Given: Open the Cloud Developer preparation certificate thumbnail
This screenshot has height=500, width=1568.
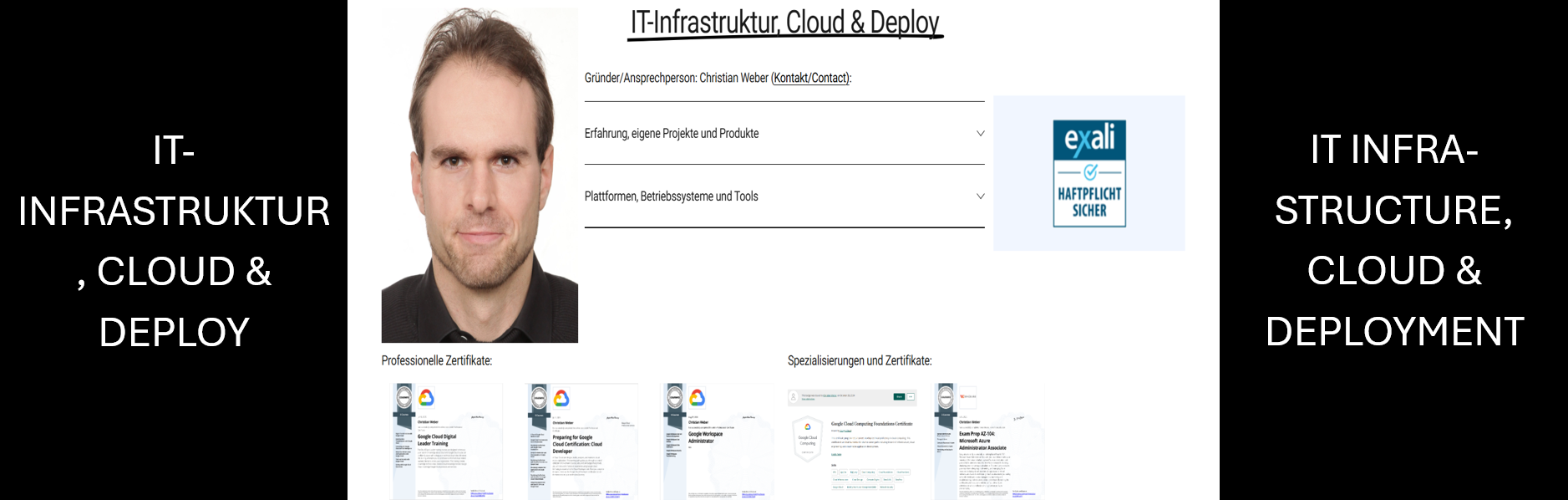Looking at the screenshot, I should click(583, 441).
